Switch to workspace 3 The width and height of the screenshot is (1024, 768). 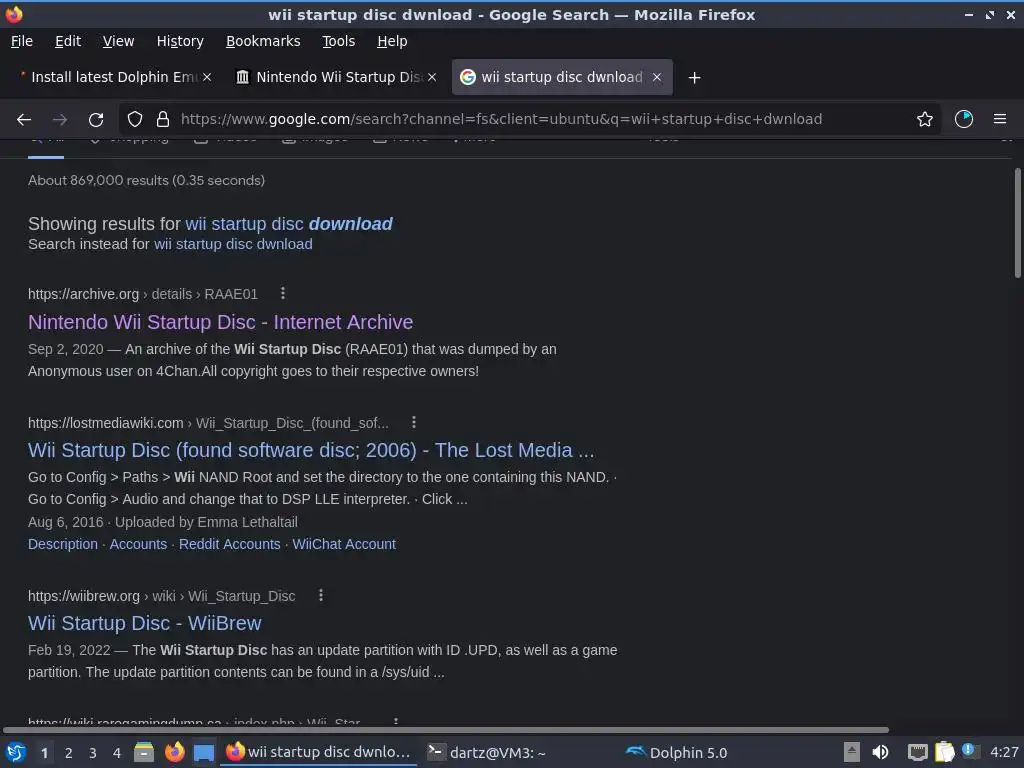point(93,753)
